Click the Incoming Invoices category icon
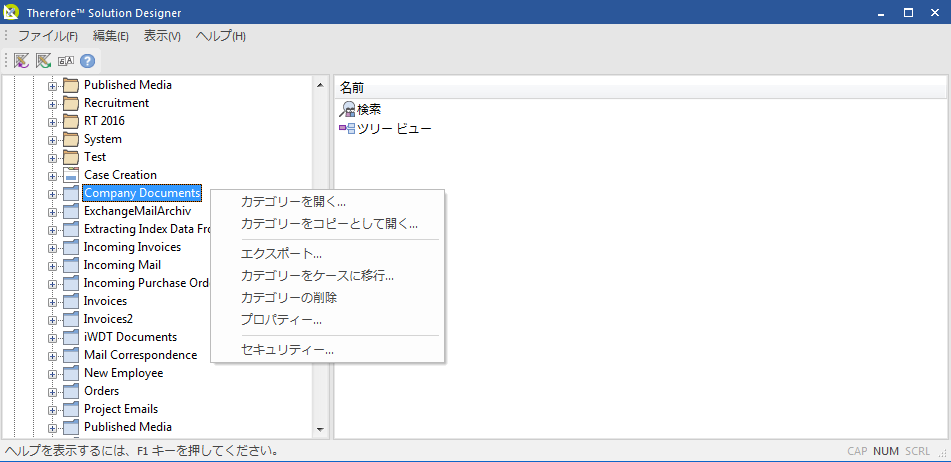The image size is (951, 462). click(x=71, y=247)
